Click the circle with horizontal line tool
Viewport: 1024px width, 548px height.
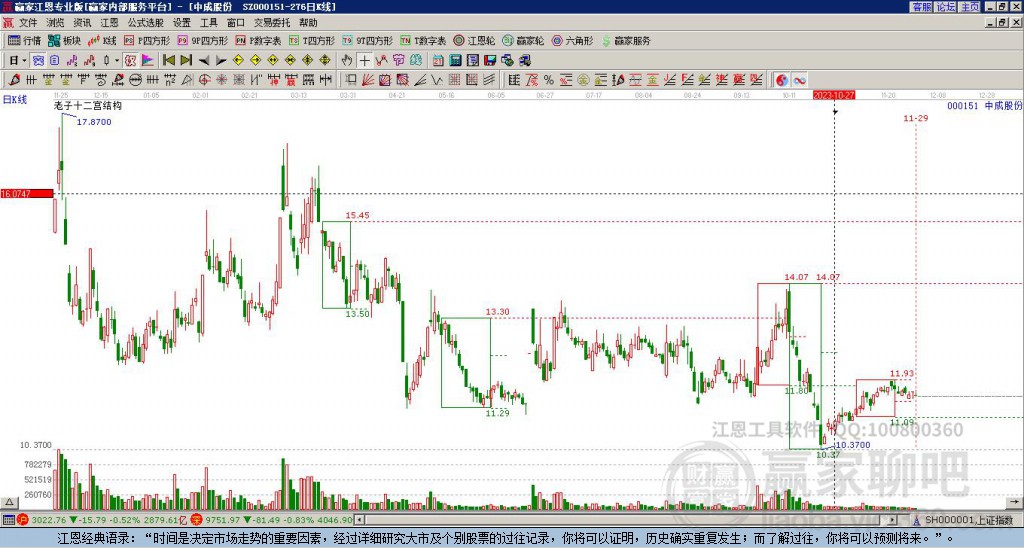[x=135, y=80]
